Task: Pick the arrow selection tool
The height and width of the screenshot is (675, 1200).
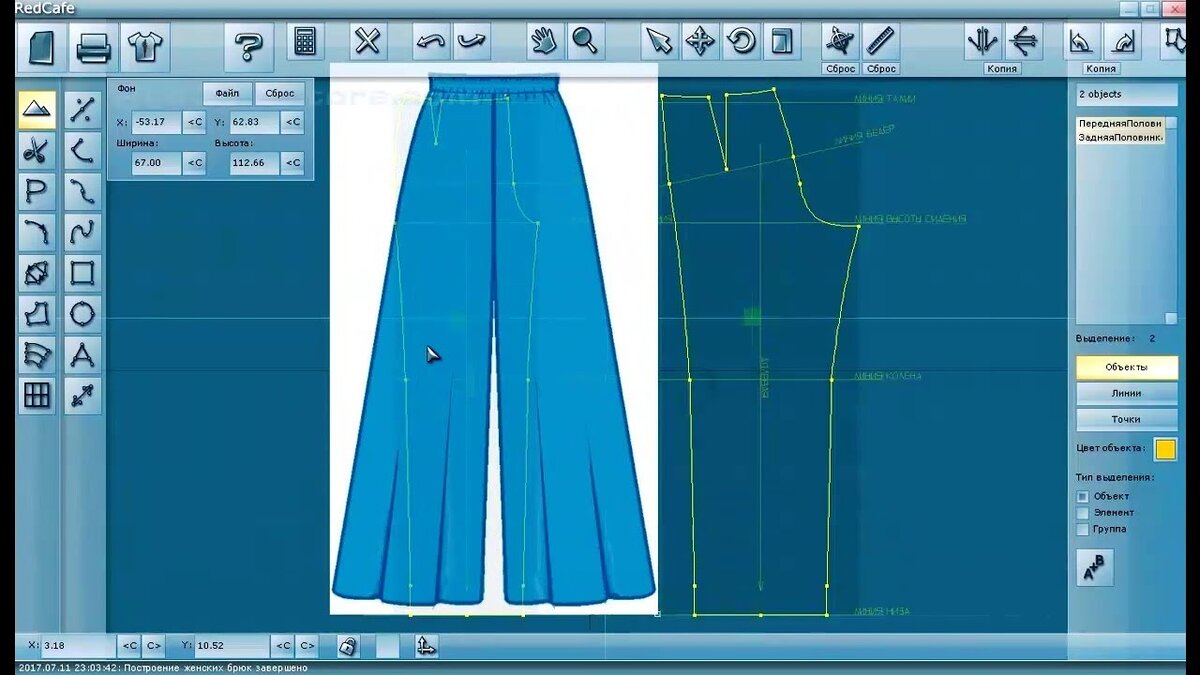Action: pos(658,42)
